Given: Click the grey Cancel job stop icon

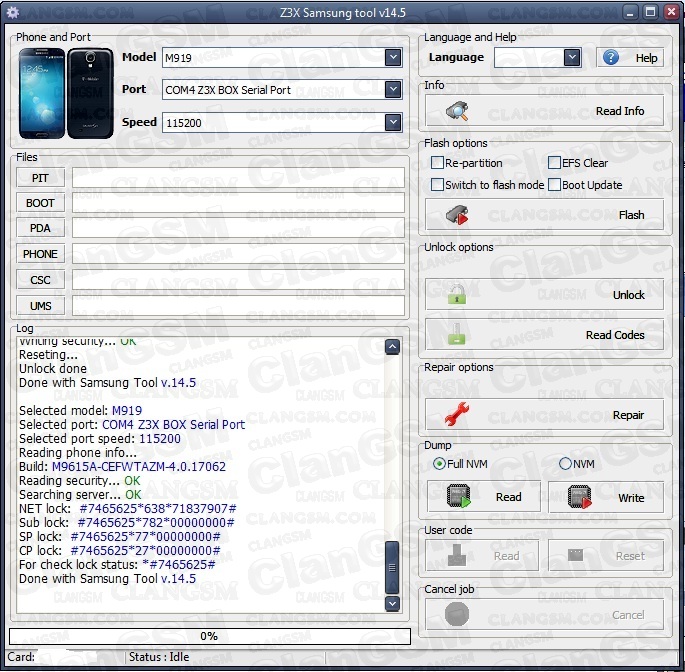Looking at the screenshot, I should 457,614.
